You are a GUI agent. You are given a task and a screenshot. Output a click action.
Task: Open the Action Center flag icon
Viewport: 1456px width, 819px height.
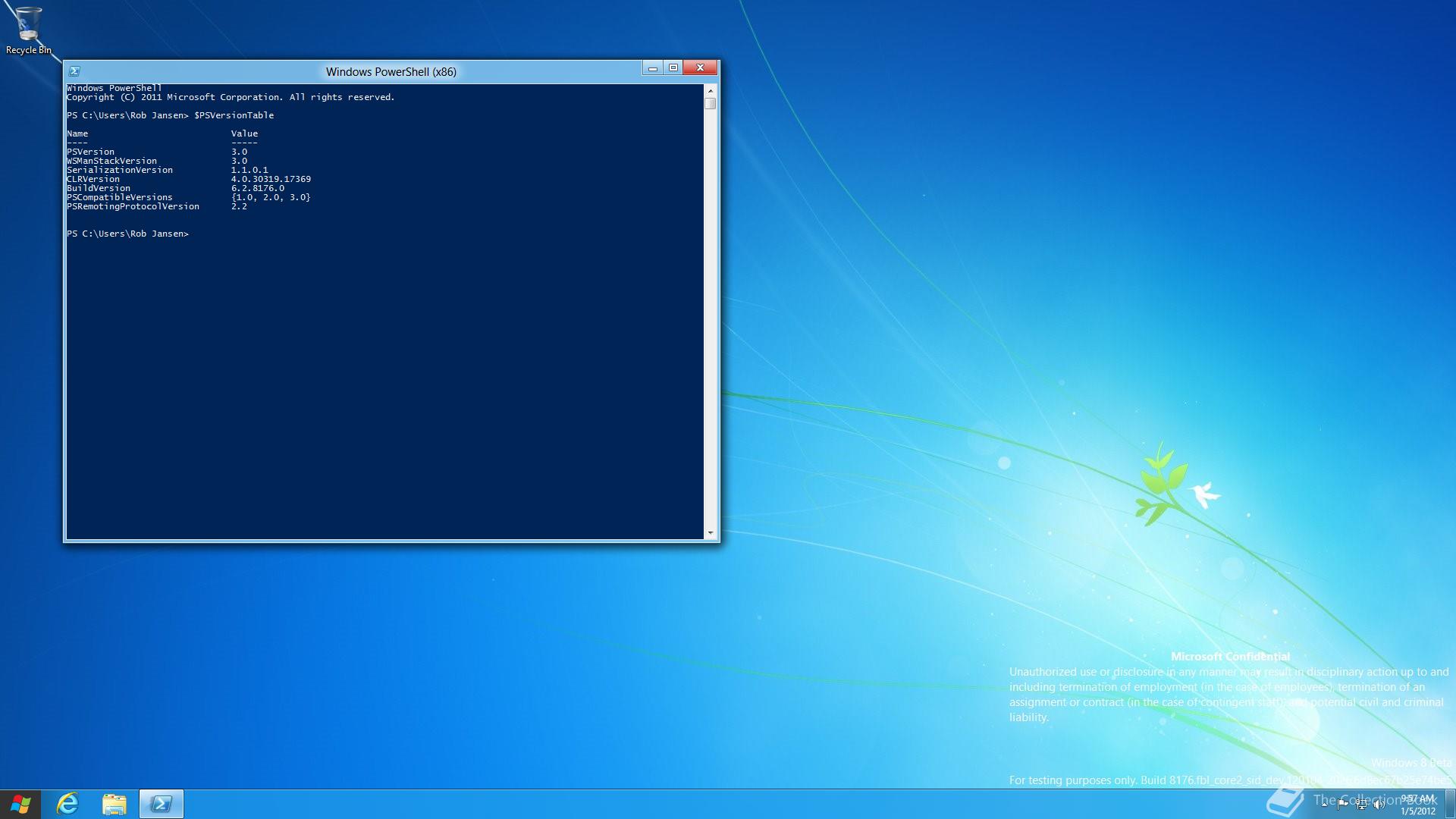coord(1342,805)
